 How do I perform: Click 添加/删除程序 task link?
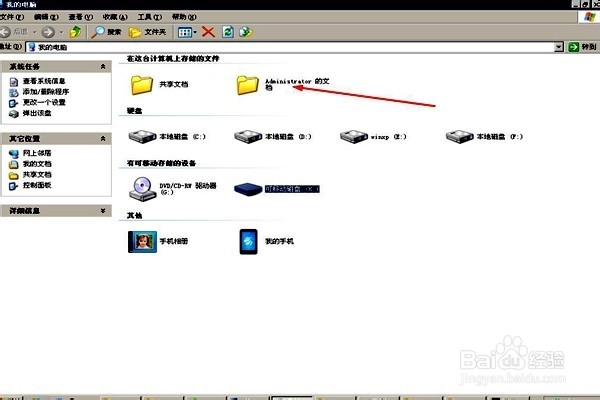pyautogui.click(x=46, y=92)
